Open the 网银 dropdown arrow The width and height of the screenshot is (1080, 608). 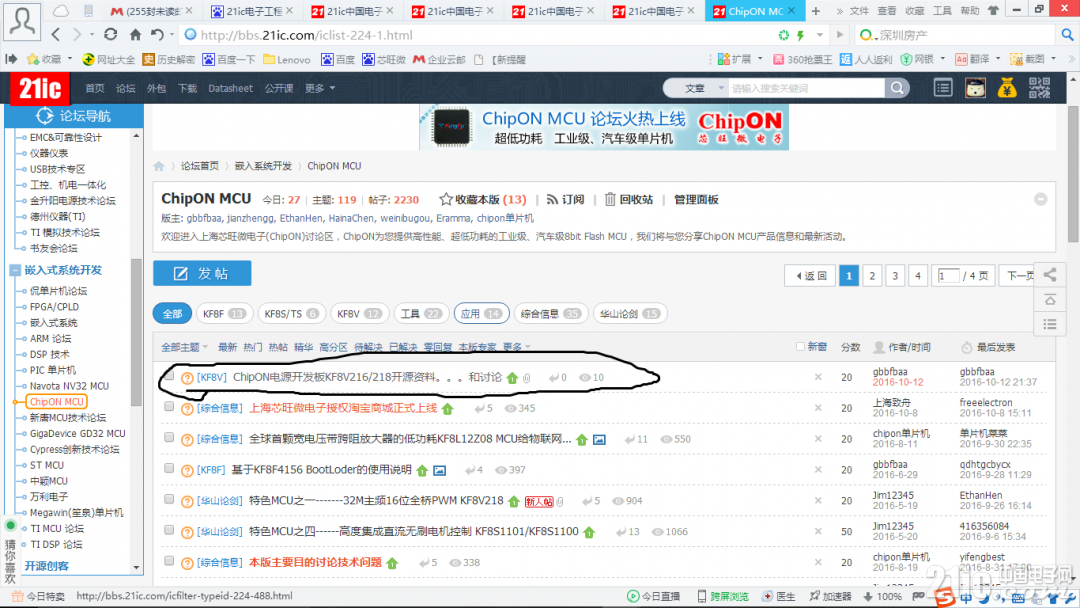(x=943, y=59)
